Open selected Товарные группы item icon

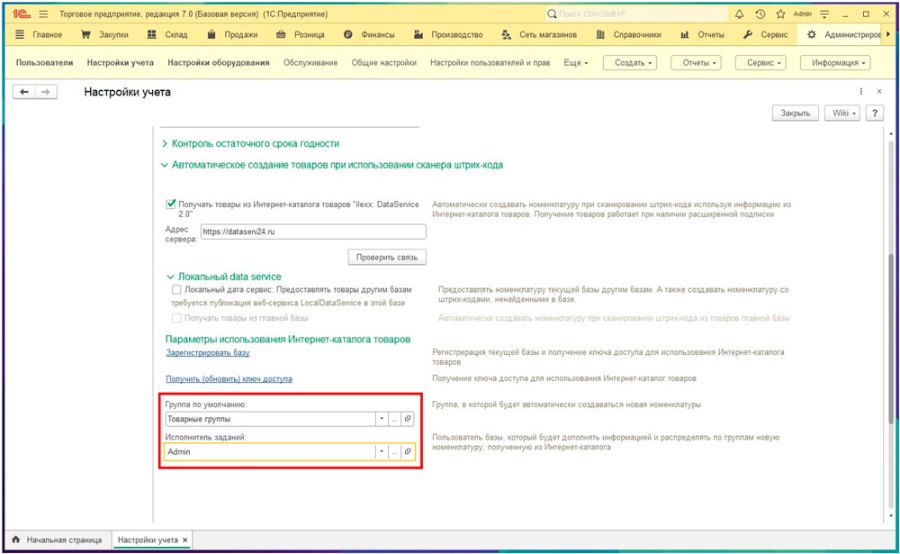(x=408, y=419)
